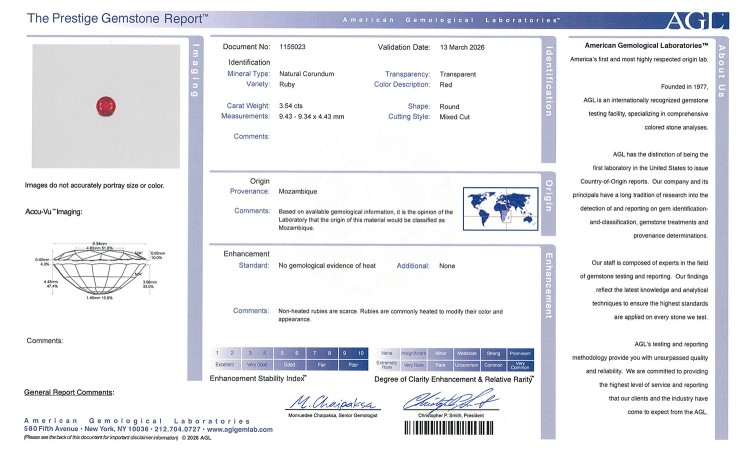Screen dimensions: 750x455
Task: Click the world map origin image
Action: [500, 209]
